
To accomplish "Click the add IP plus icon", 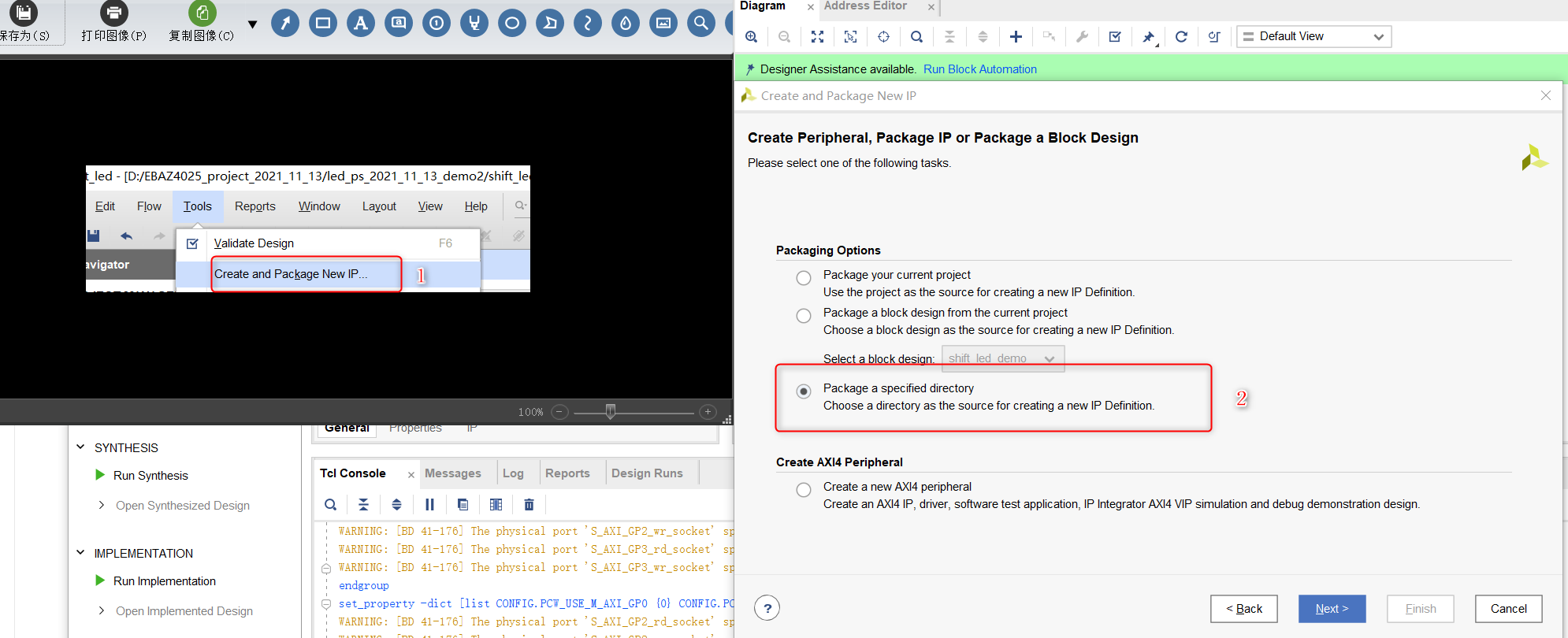I will pos(1016,36).
